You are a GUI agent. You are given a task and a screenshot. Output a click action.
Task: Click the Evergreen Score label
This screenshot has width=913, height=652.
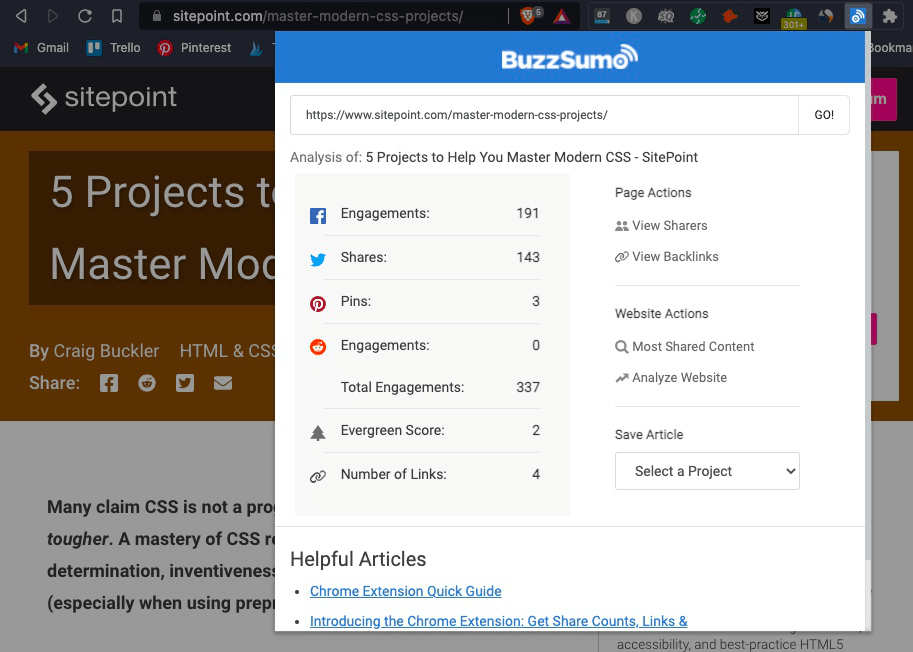(392, 430)
